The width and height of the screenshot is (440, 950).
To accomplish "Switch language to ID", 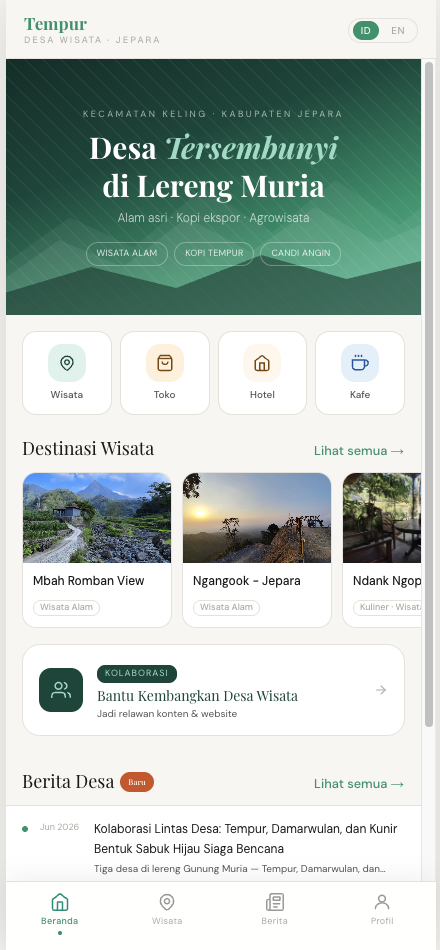I will point(365,30).
